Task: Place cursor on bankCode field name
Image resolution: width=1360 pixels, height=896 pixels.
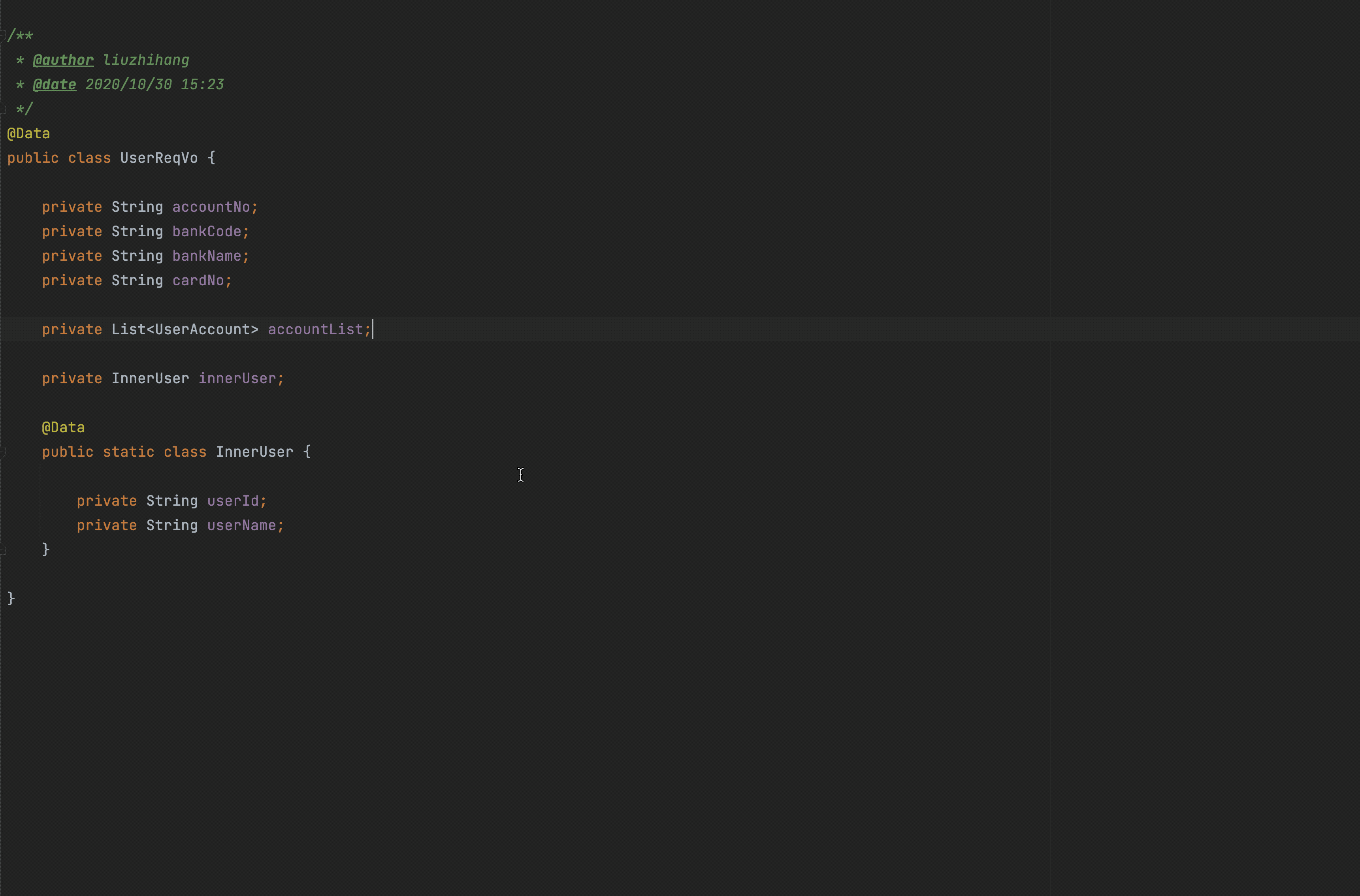Action: pyautogui.click(x=206, y=232)
